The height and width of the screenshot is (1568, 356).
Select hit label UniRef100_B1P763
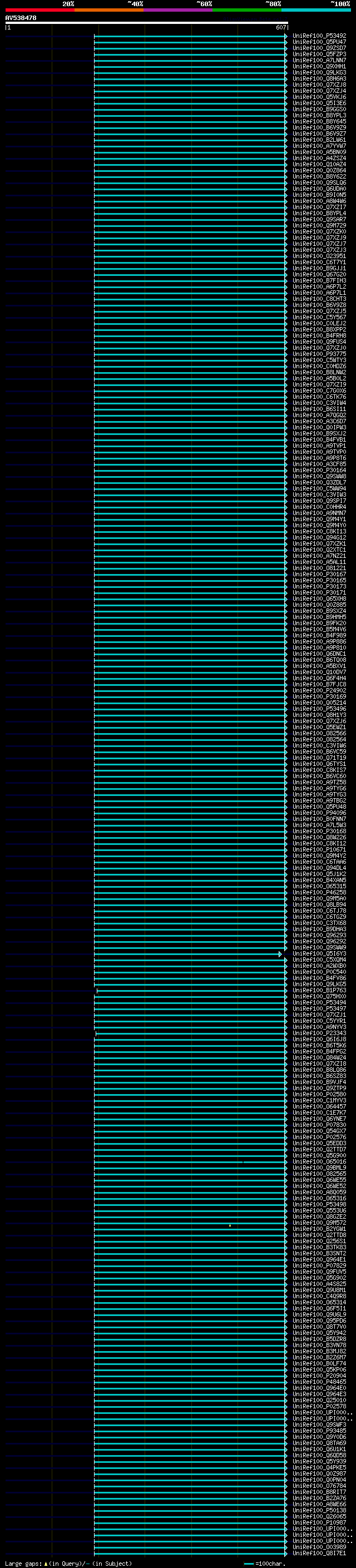coord(319,990)
